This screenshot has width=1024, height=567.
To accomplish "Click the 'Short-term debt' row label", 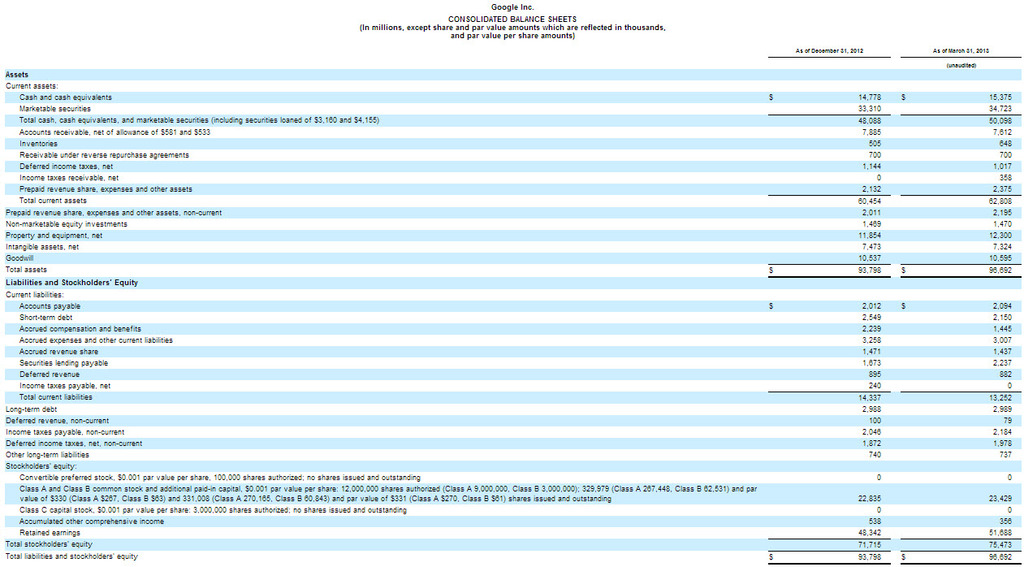I will pos(46,317).
